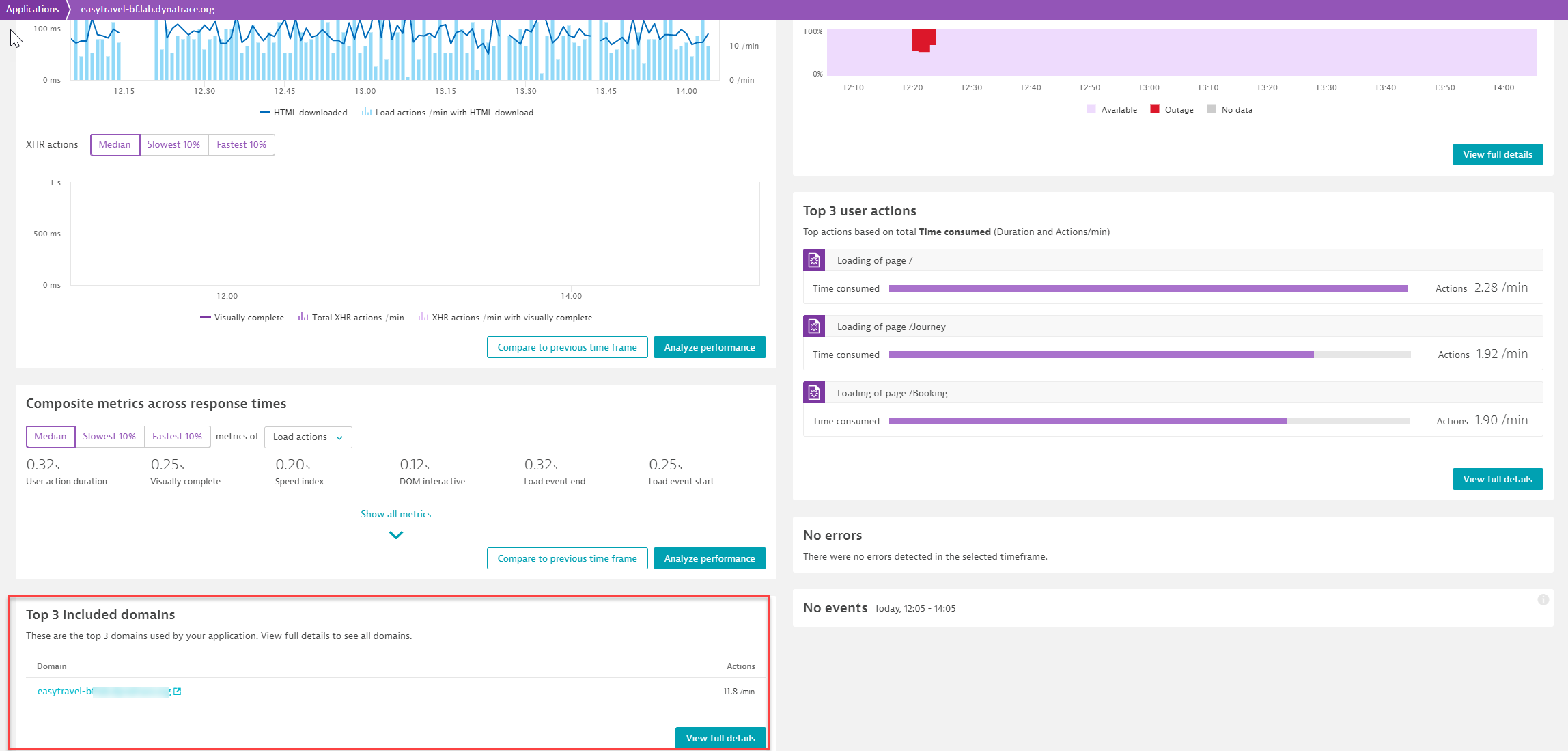1568x751 pixels.
Task: Open Loading of page /Journey action icon
Action: 814,326
